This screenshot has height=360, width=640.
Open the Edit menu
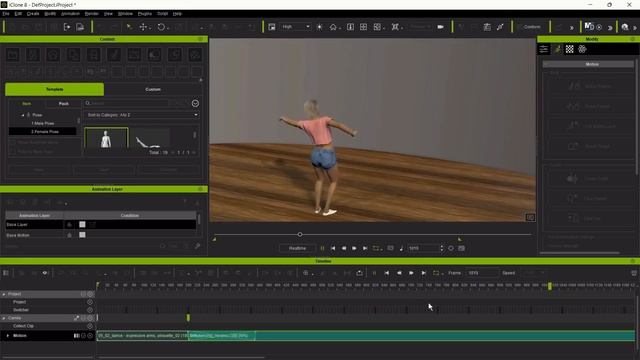18,13
